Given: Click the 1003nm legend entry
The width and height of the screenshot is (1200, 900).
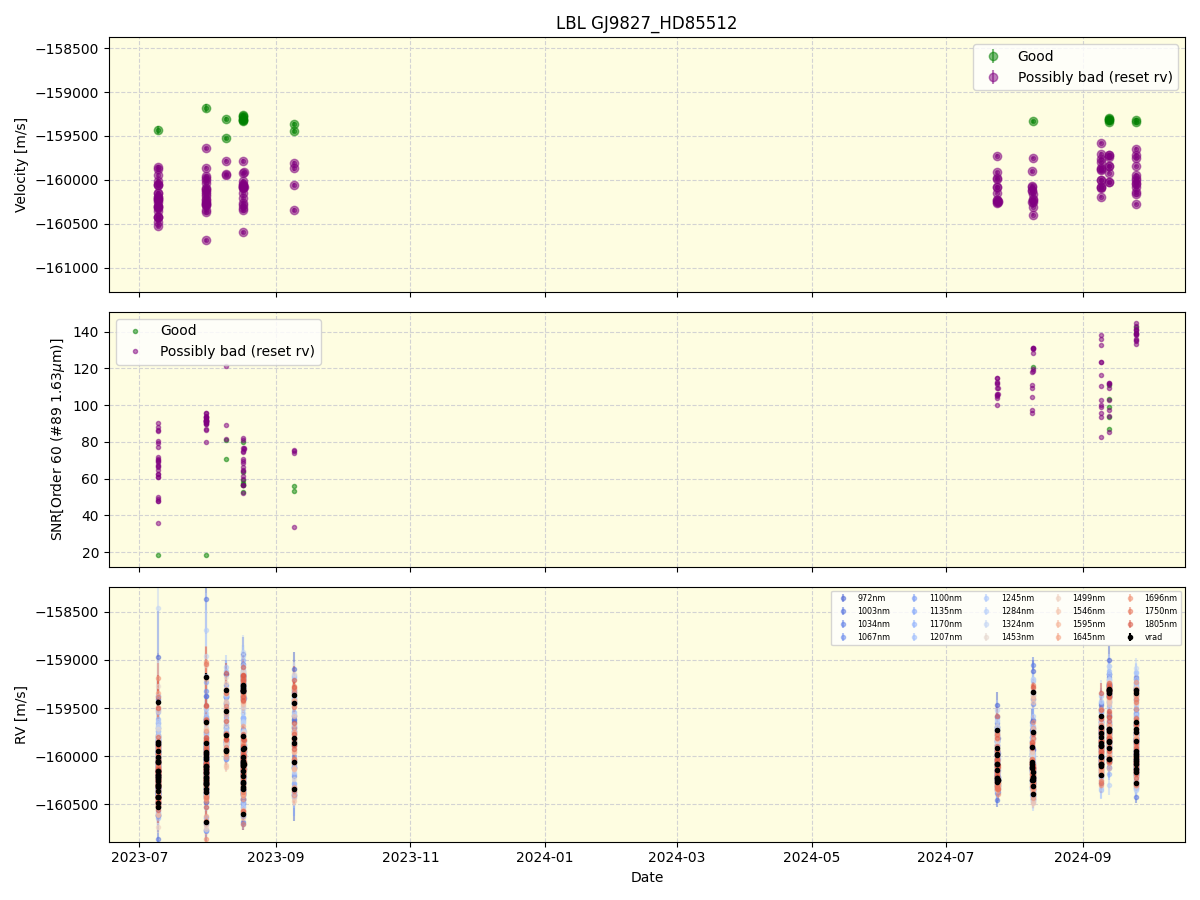Looking at the screenshot, I should point(865,611).
